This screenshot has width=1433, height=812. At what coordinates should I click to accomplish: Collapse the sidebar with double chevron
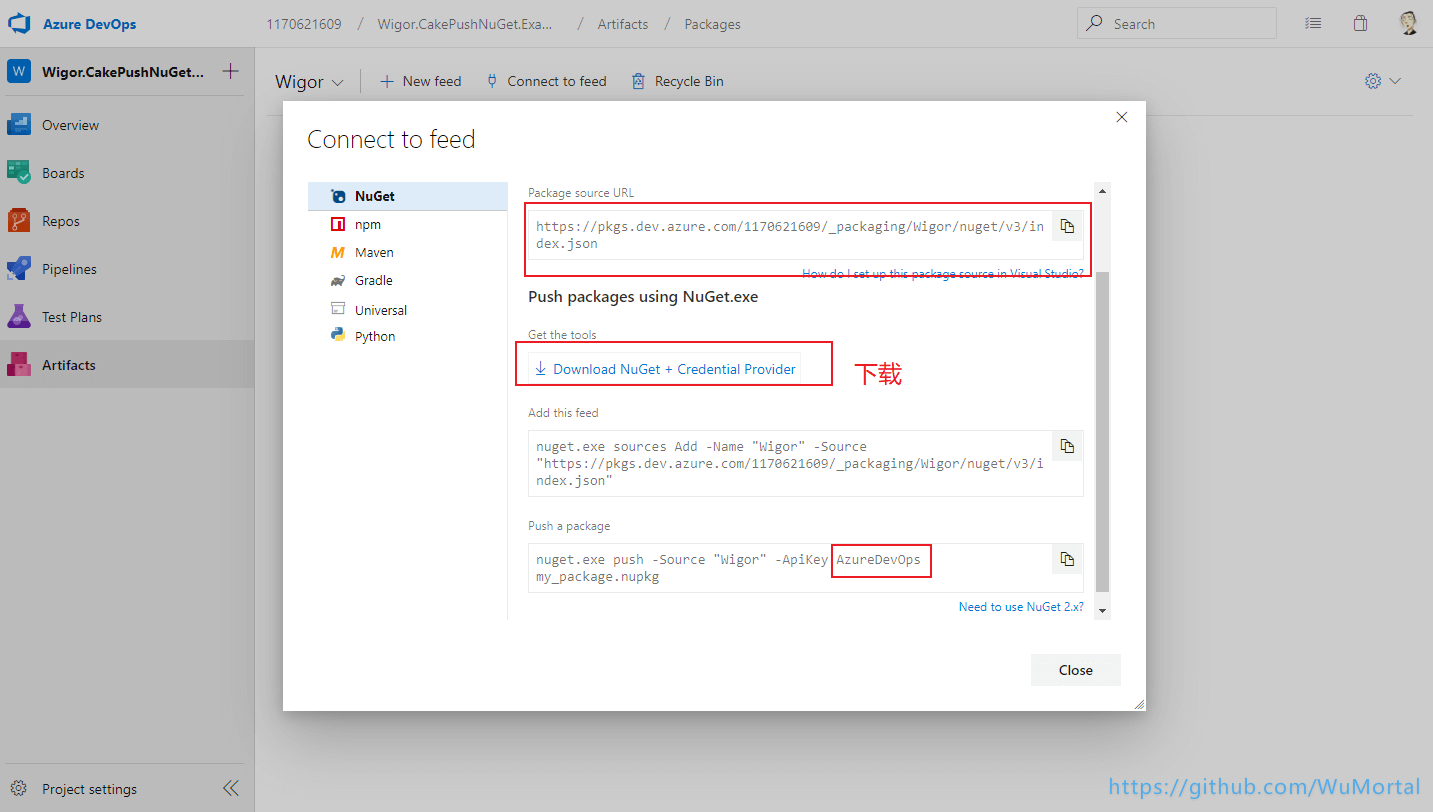231,788
